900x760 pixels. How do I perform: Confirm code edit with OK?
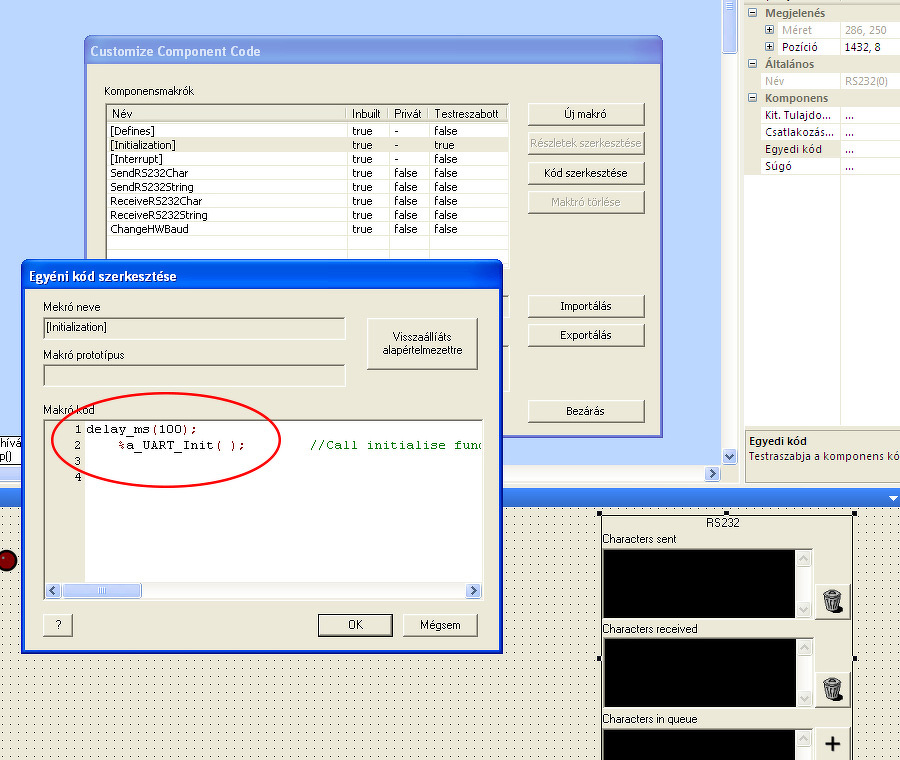coord(355,625)
